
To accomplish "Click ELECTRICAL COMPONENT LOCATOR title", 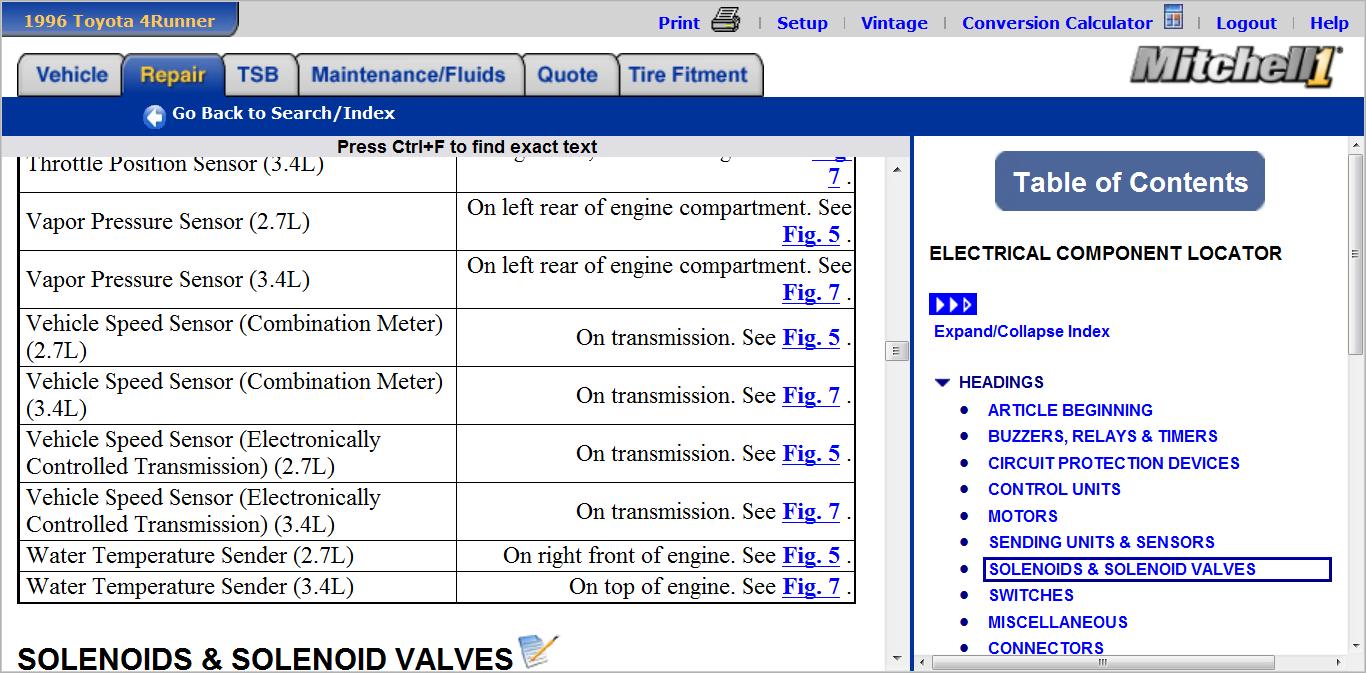I will 1105,254.
